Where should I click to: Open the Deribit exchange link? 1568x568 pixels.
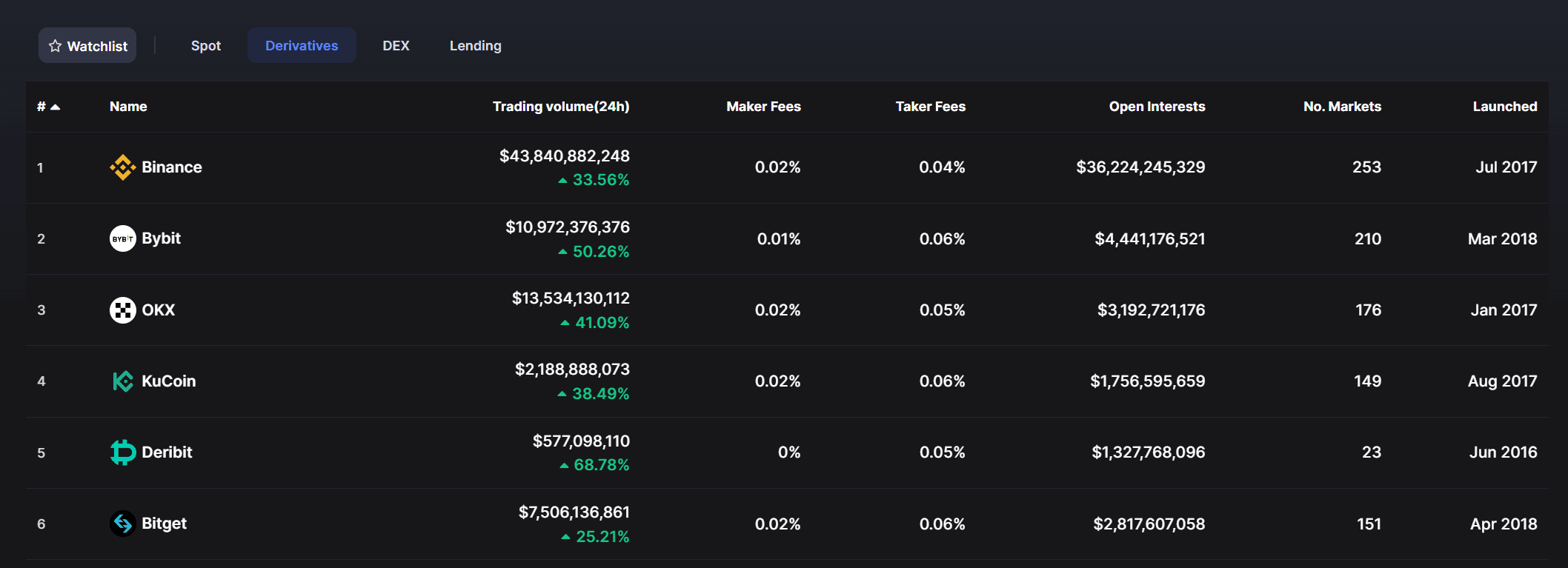(x=167, y=452)
